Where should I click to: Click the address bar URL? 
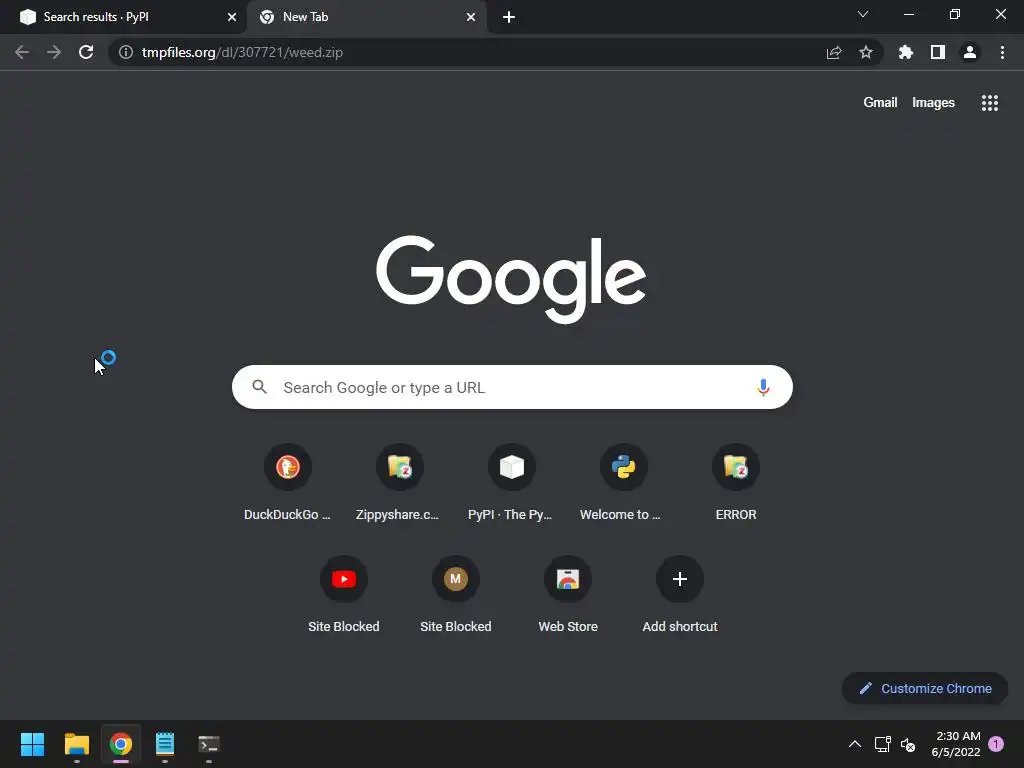pyautogui.click(x=242, y=52)
